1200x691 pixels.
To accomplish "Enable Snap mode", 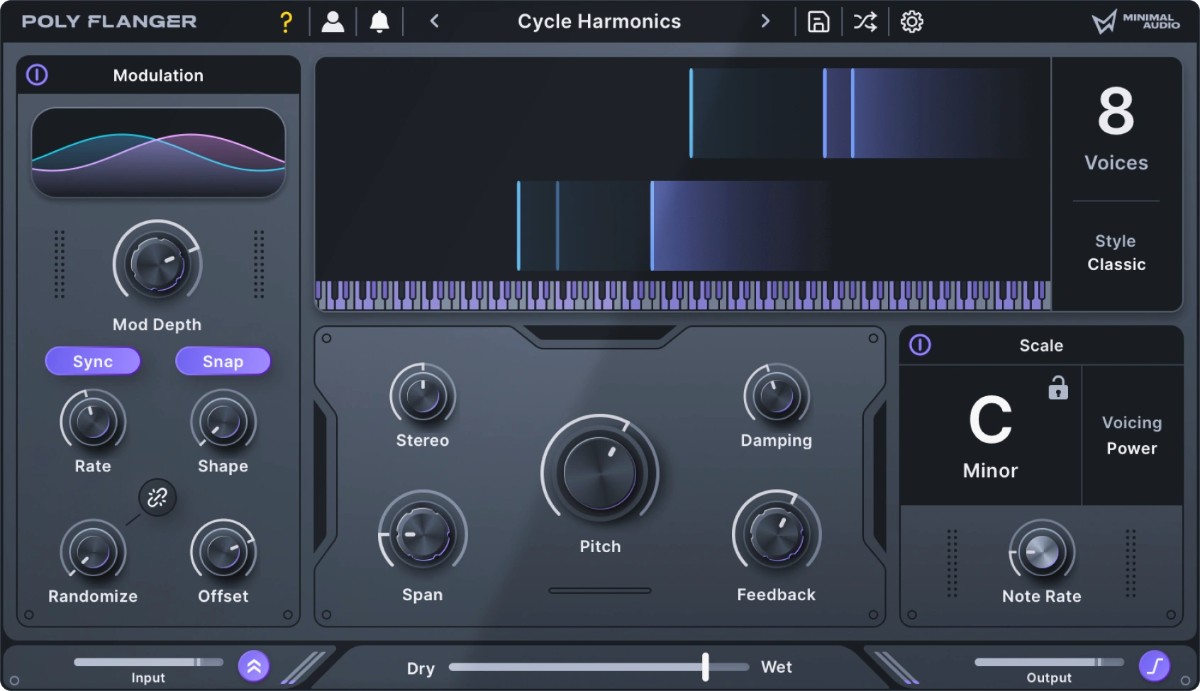I will [222, 361].
